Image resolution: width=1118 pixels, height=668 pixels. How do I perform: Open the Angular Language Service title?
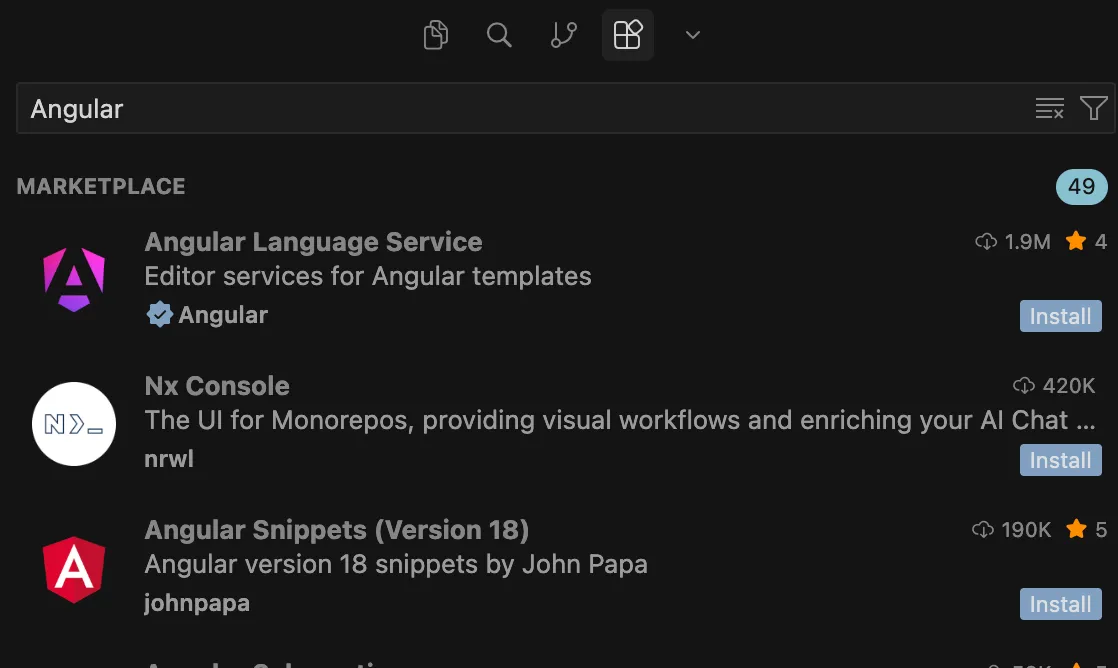click(313, 242)
